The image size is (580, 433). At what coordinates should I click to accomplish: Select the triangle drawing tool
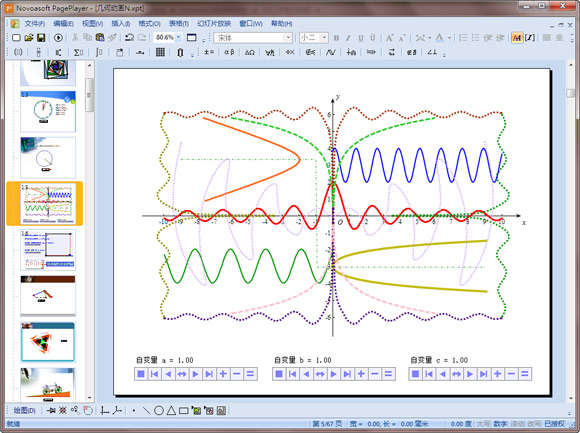(171, 410)
